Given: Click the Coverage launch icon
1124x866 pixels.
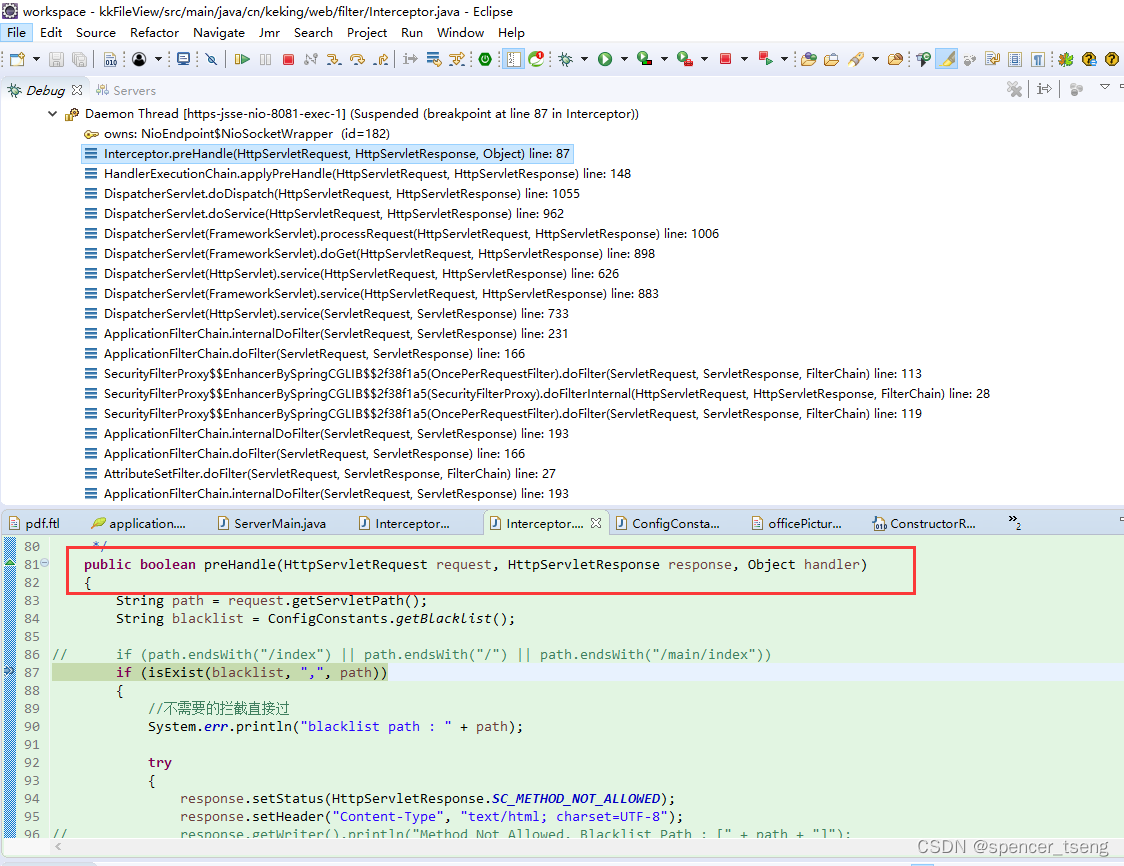Looking at the screenshot, I should coord(644,60).
